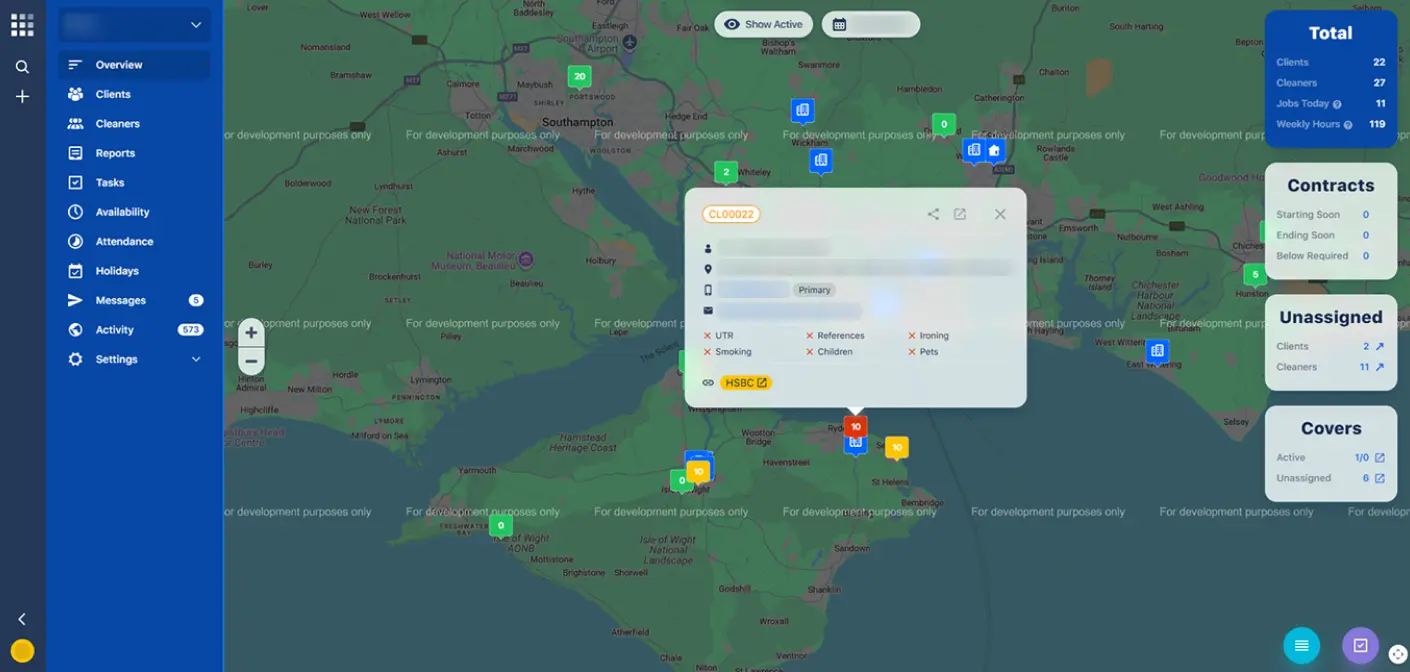Click the share icon in client popup
The image size is (1410, 672).
pos(933,214)
